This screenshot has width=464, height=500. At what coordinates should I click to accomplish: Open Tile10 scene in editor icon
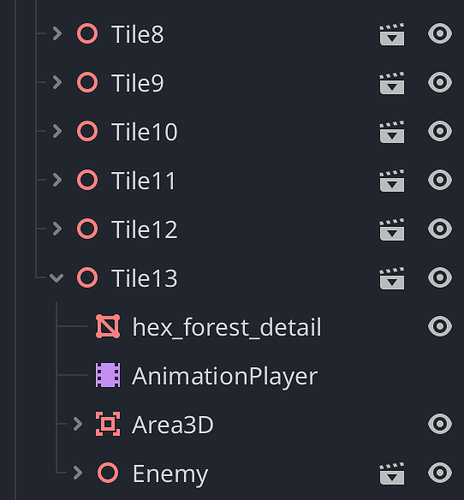pos(392,132)
